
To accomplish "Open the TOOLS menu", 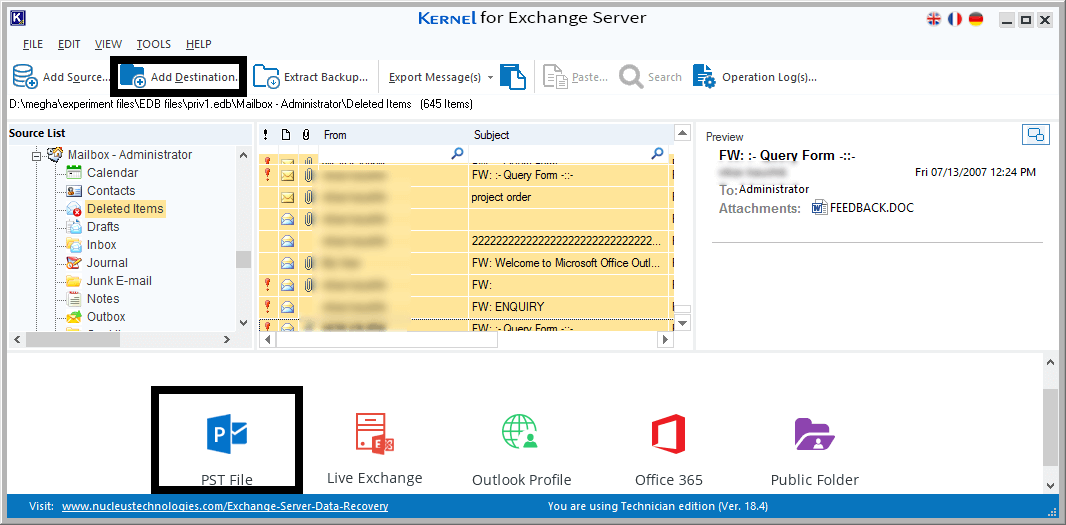I will (154, 44).
